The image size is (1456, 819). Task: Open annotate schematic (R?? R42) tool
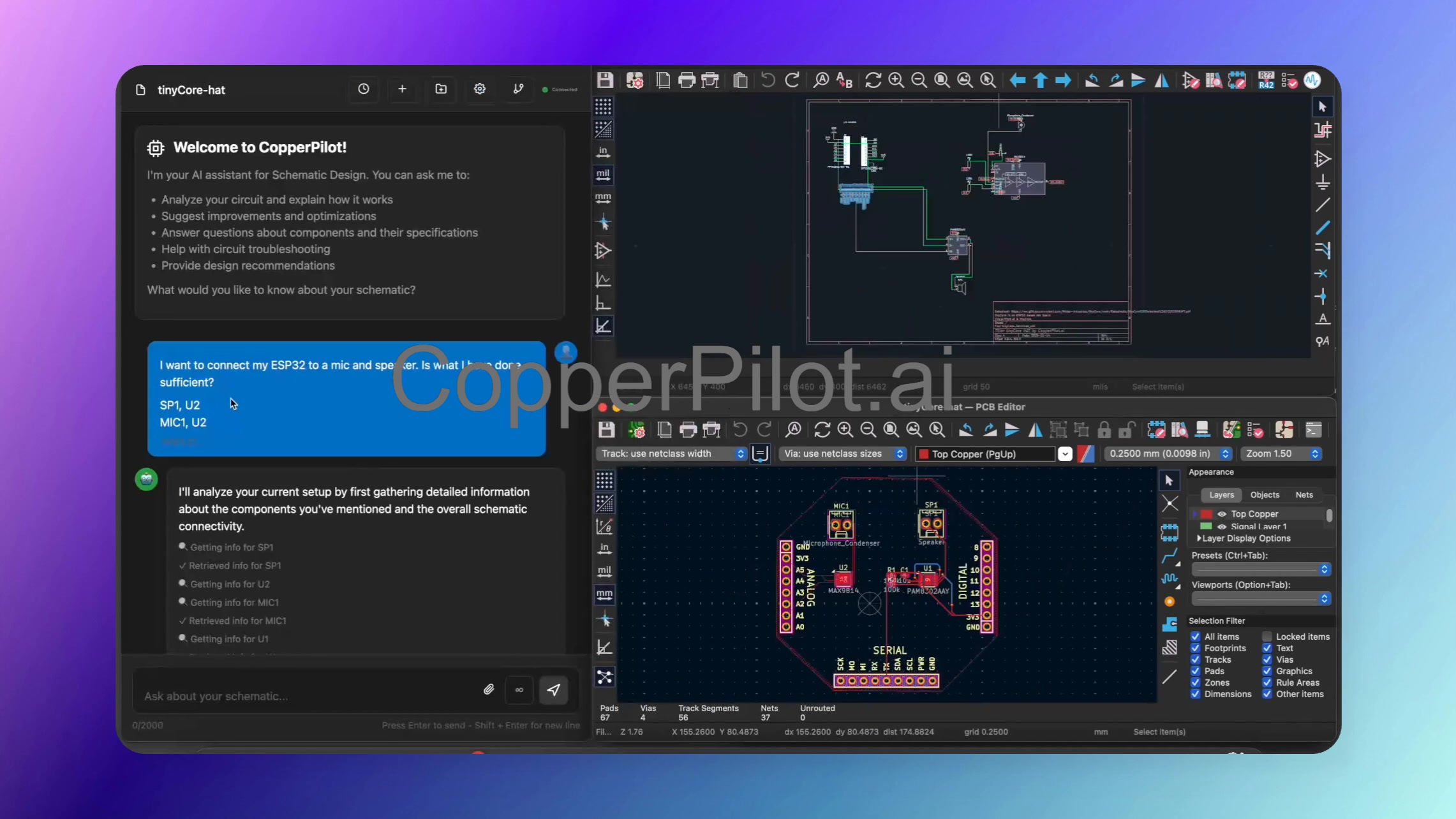1266,80
